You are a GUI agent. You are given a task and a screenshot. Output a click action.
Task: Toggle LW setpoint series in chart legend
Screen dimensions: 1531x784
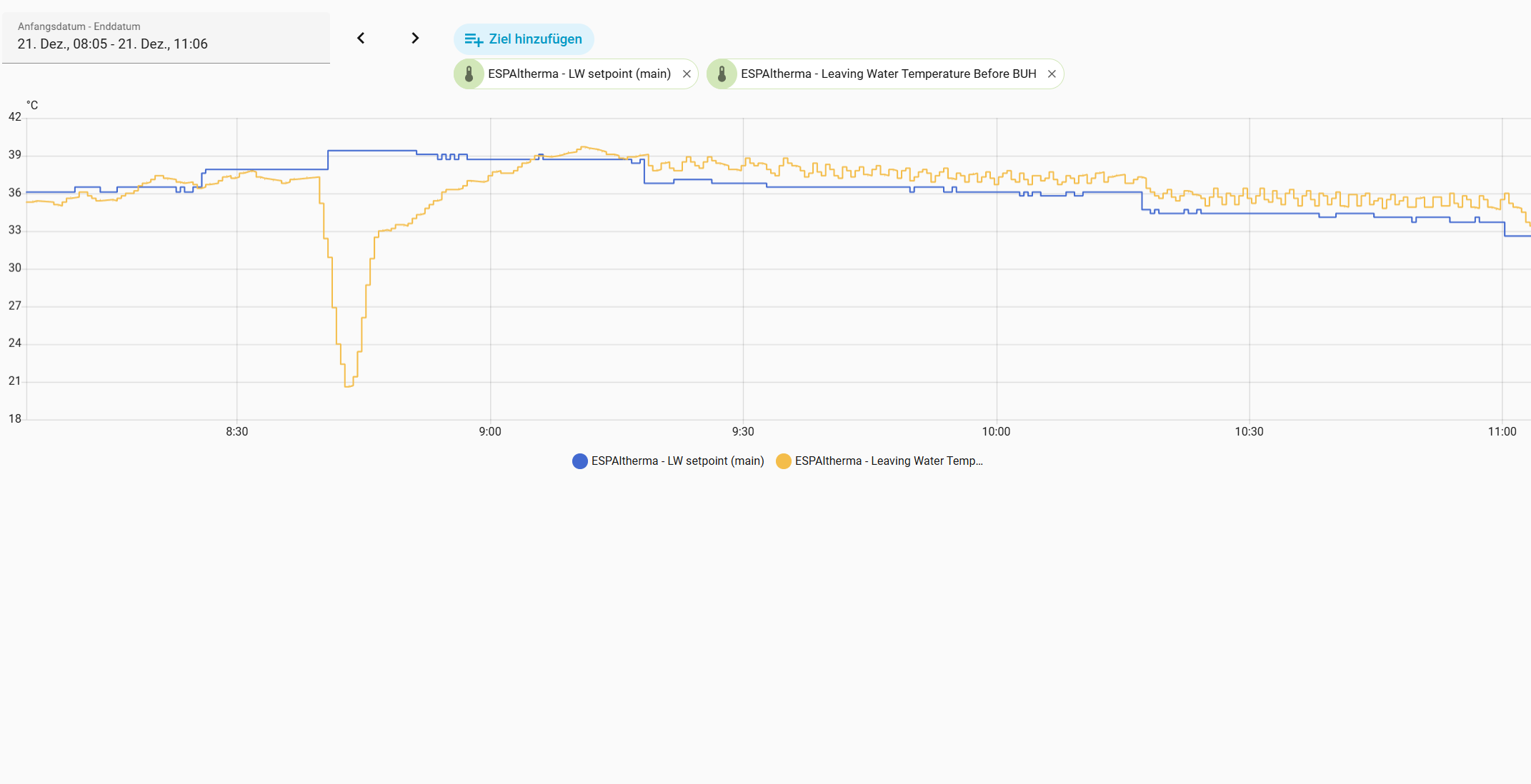coord(677,461)
